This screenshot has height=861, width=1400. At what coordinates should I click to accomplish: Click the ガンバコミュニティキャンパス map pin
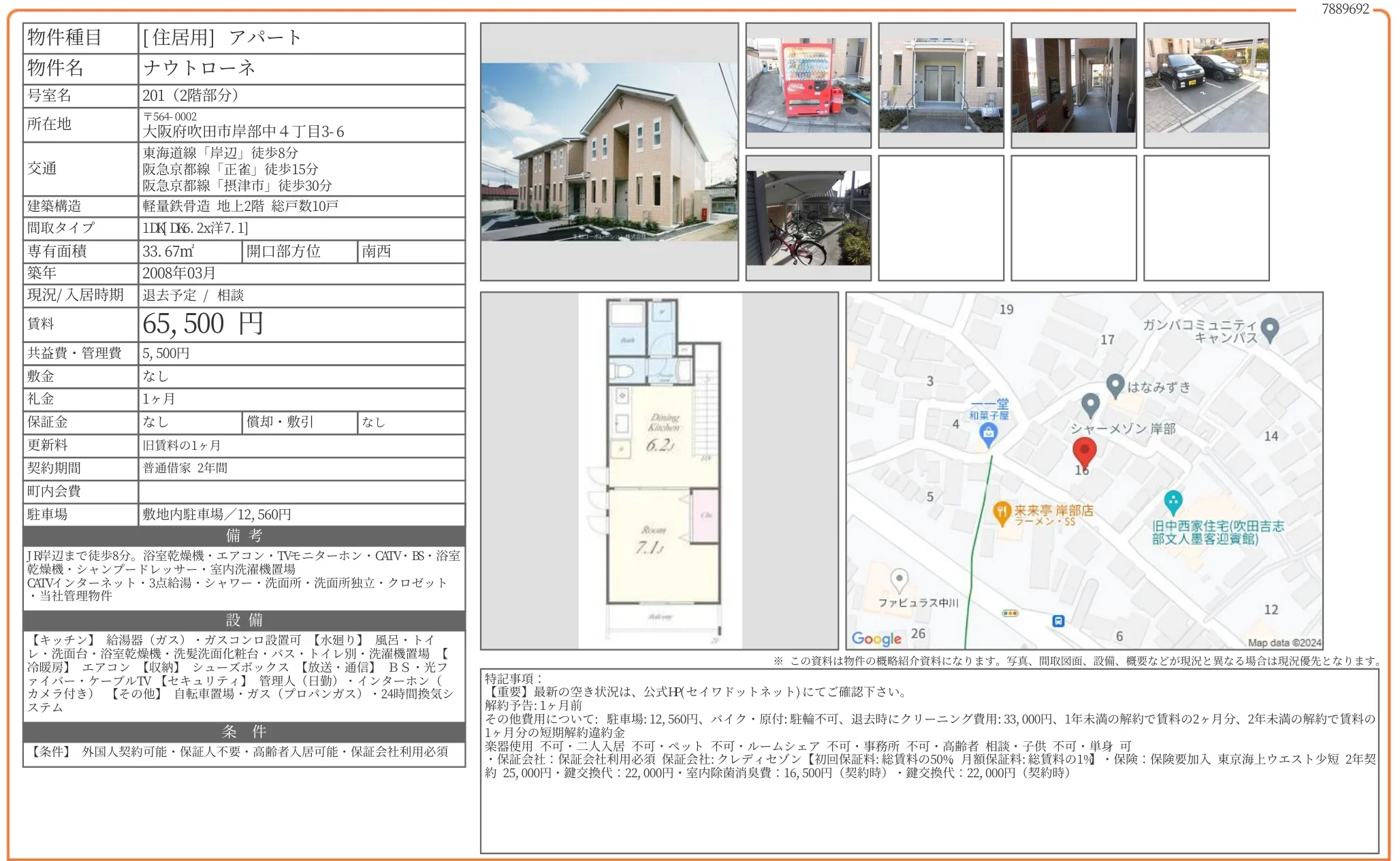(1269, 329)
